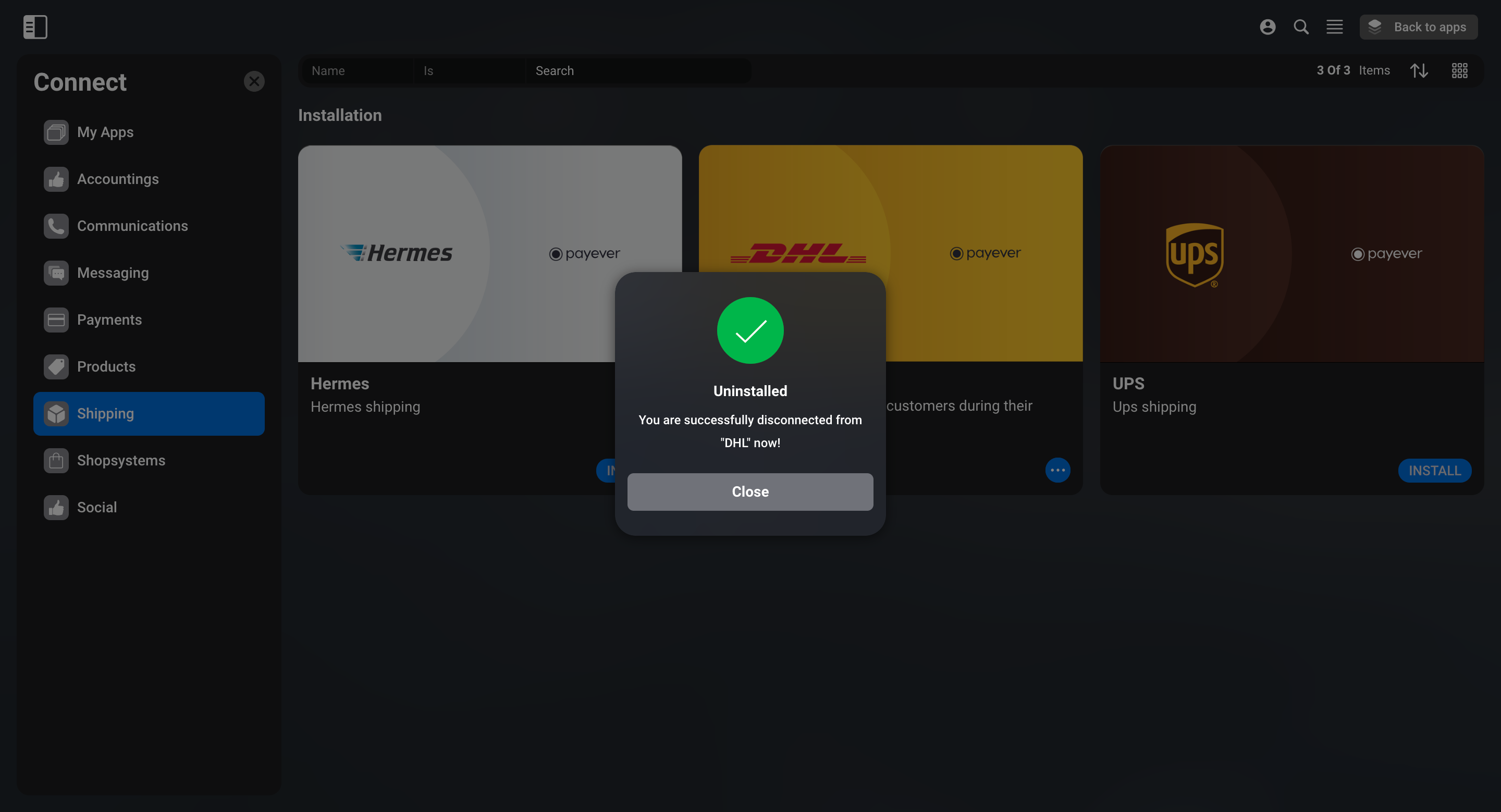Toggle the sidebar panel icon
1501x812 pixels.
(35, 27)
